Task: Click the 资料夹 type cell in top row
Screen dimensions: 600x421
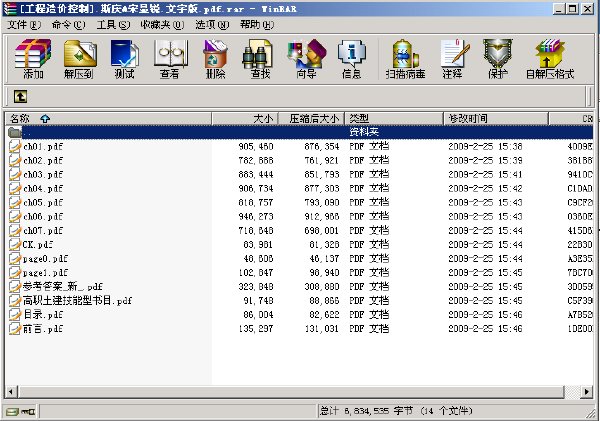Action: pos(364,132)
